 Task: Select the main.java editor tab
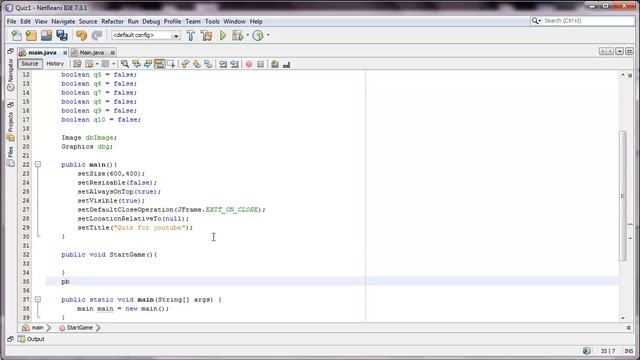(x=42, y=53)
